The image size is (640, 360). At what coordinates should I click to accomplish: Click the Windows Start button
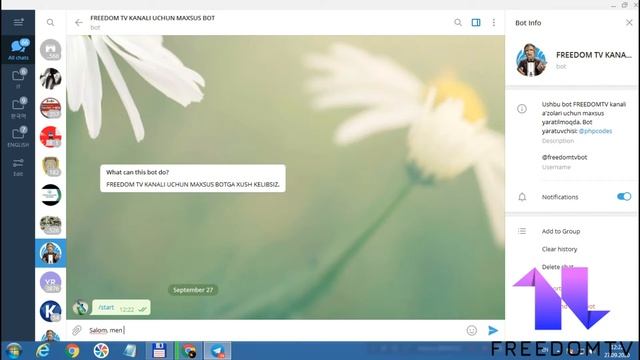(x=13, y=351)
